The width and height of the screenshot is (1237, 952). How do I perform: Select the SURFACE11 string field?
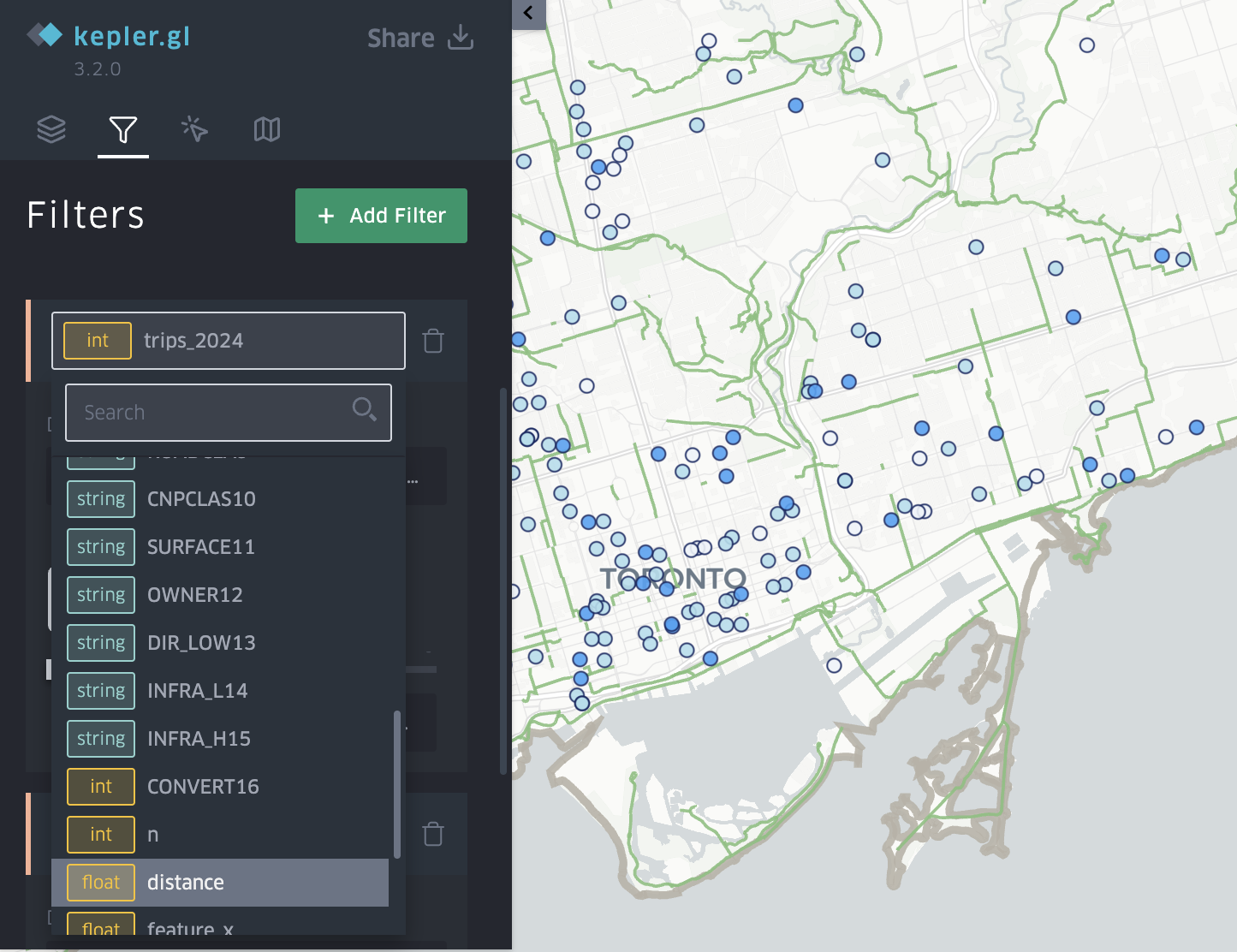[x=200, y=547]
